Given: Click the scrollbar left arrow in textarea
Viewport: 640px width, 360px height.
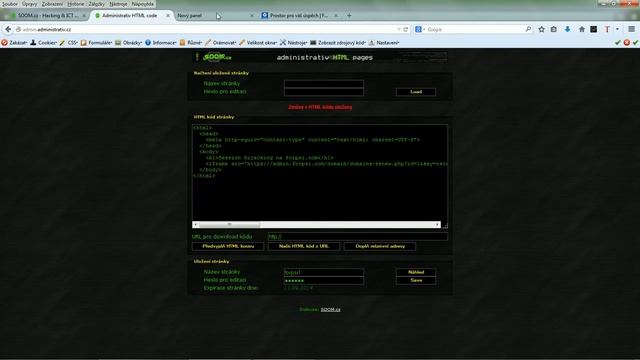Looking at the screenshot, I should 196,224.
